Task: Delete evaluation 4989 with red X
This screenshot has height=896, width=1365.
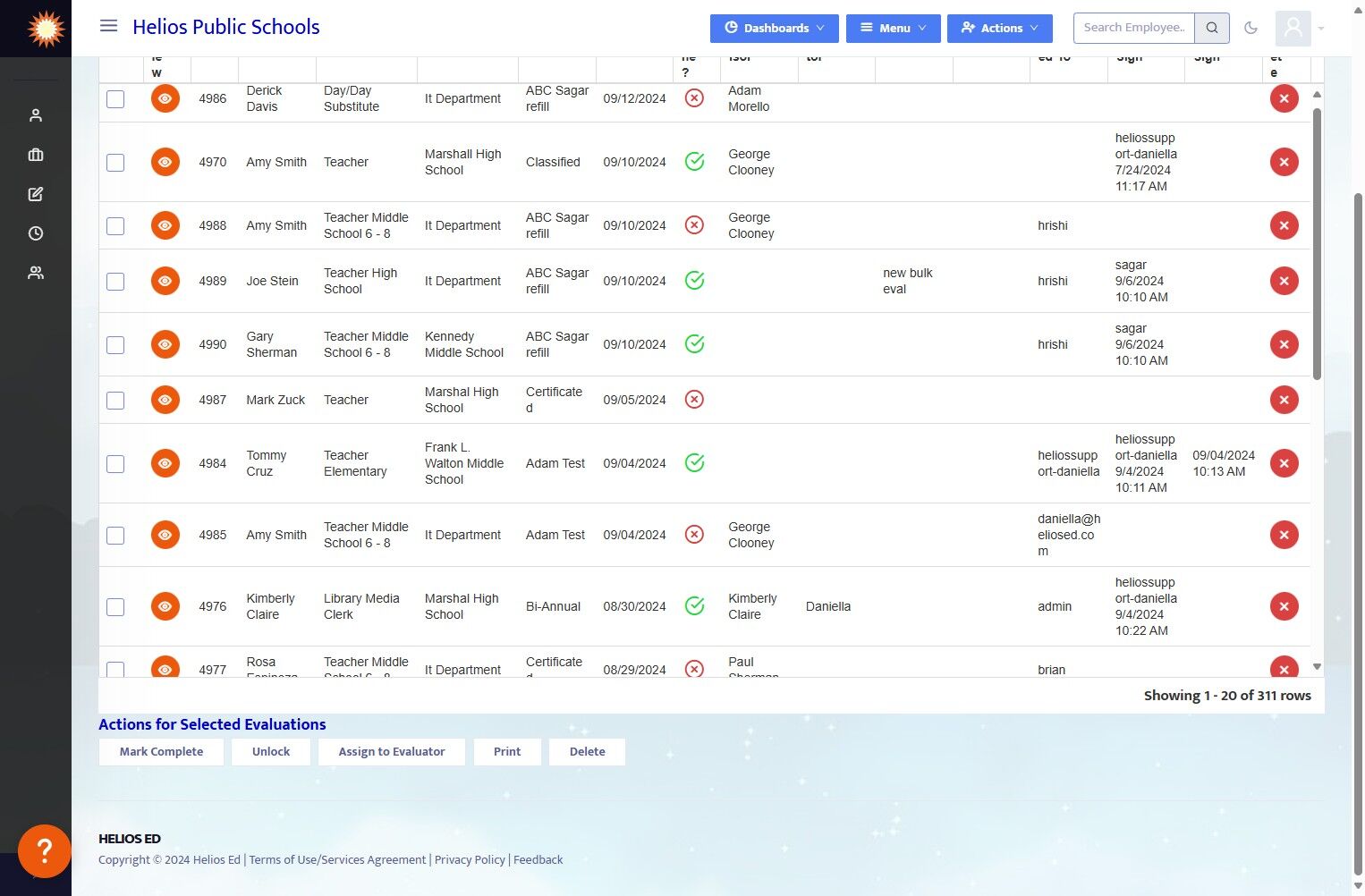Action: tap(1284, 281)
